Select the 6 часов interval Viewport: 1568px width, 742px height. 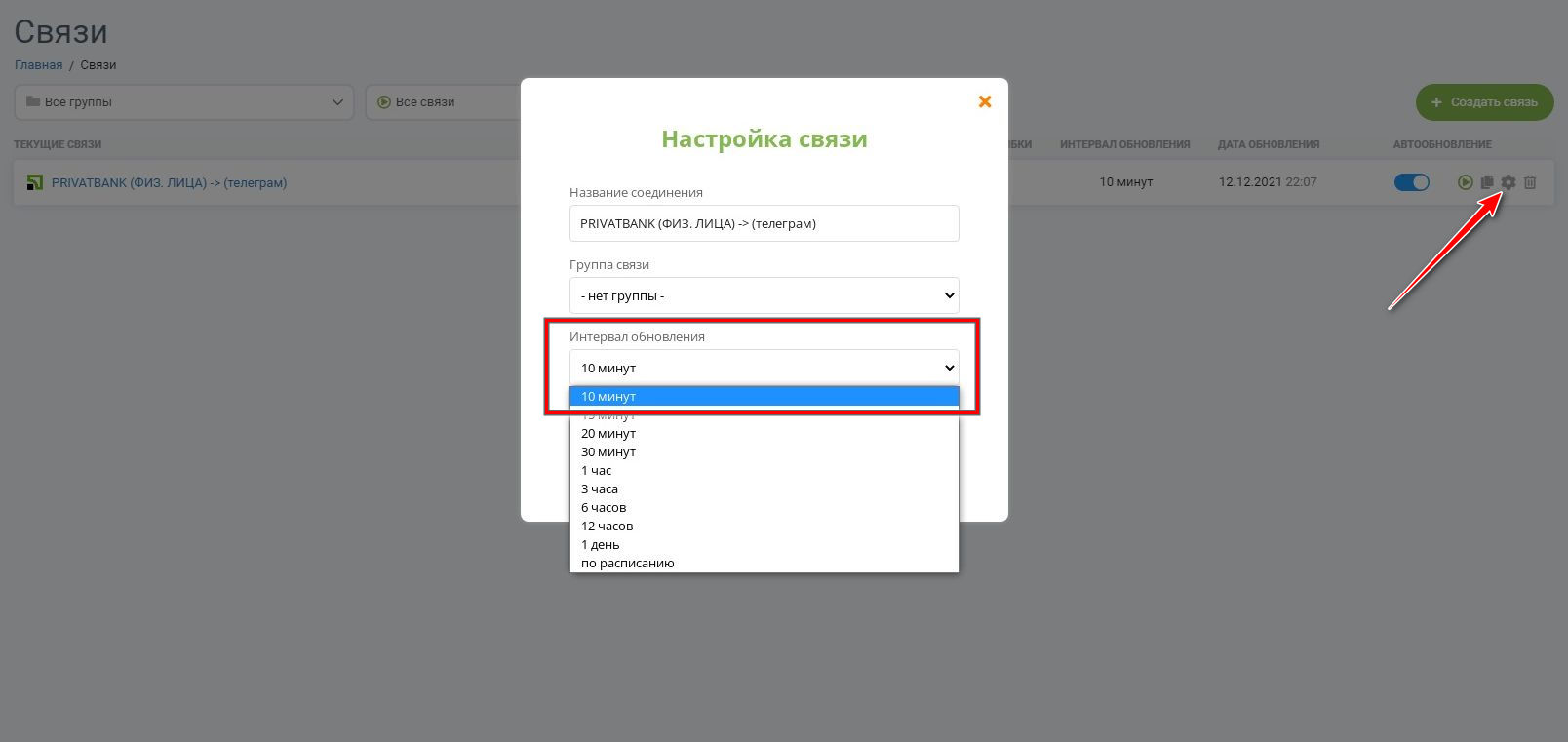[764, 507]
